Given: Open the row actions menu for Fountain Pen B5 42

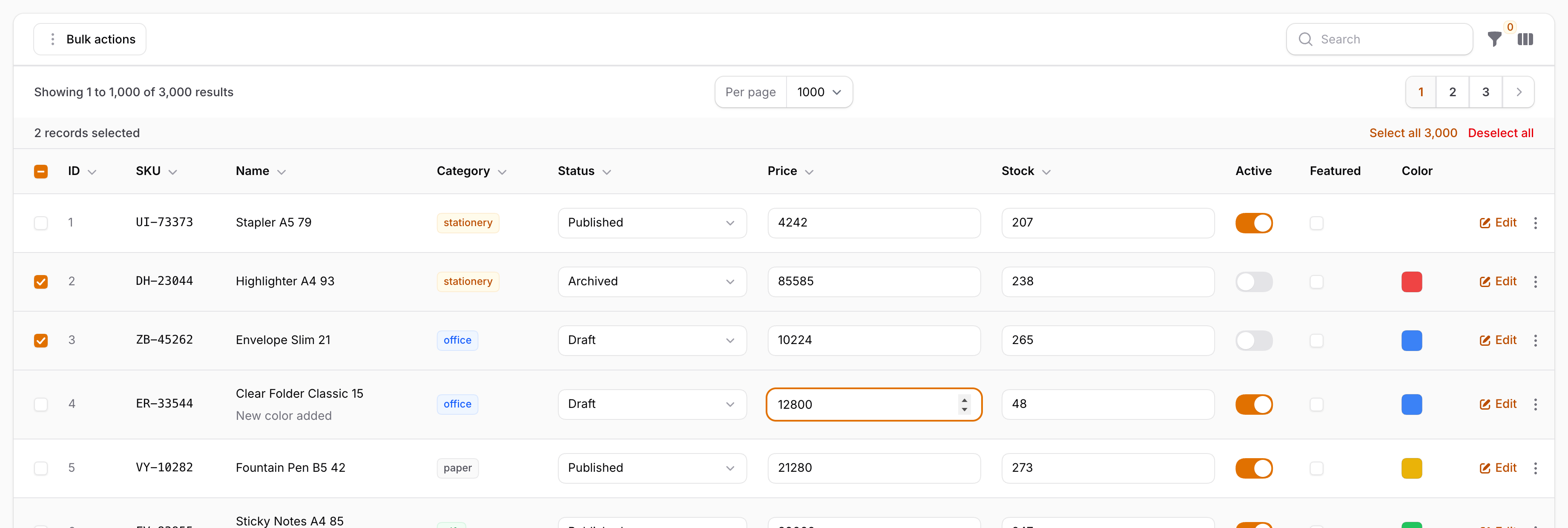Looking at the screenshot, I should coord(1535,468).
